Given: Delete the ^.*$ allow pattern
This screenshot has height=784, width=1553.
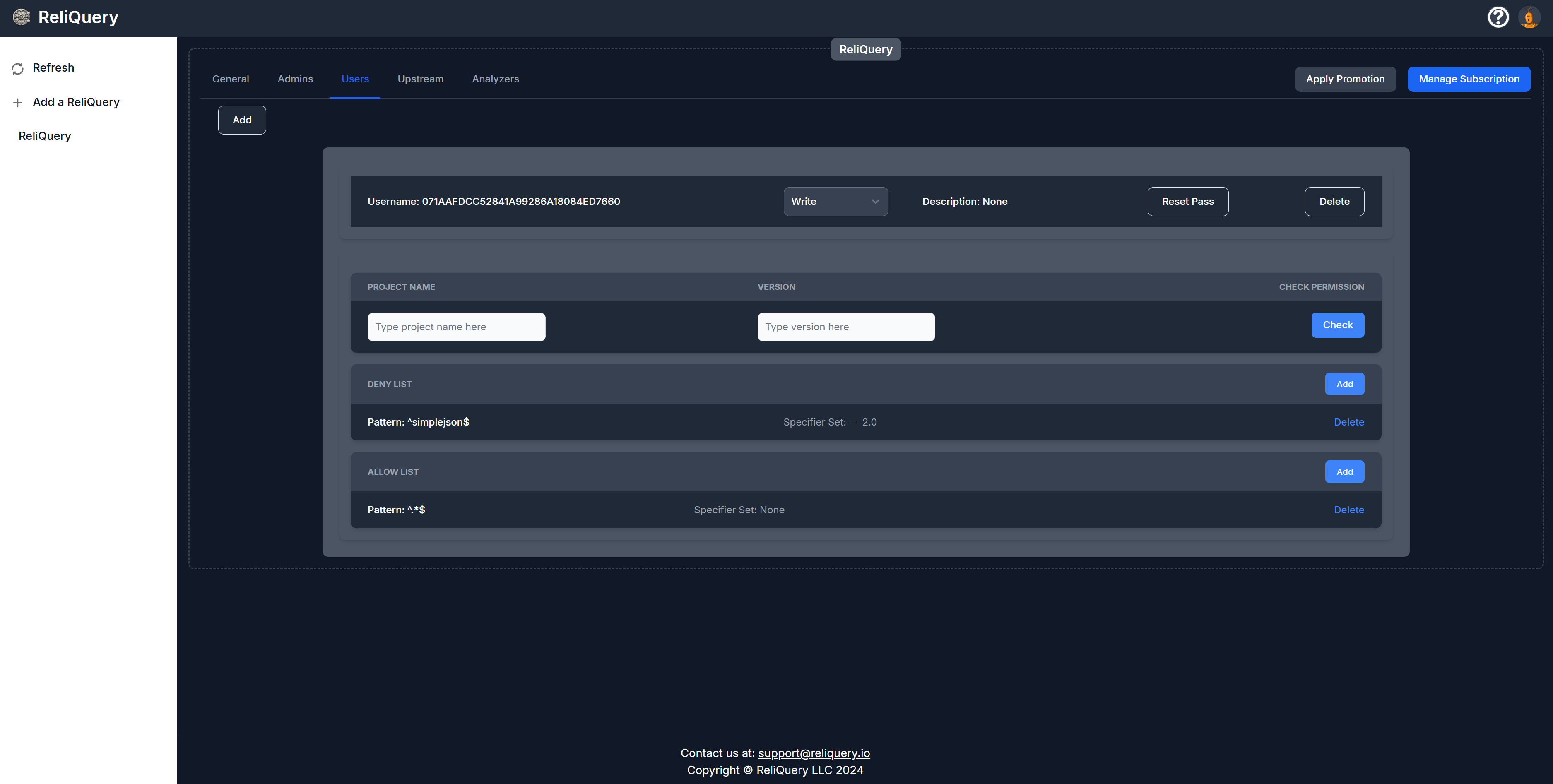Looking at the screenshot, I should [1348, 510].
